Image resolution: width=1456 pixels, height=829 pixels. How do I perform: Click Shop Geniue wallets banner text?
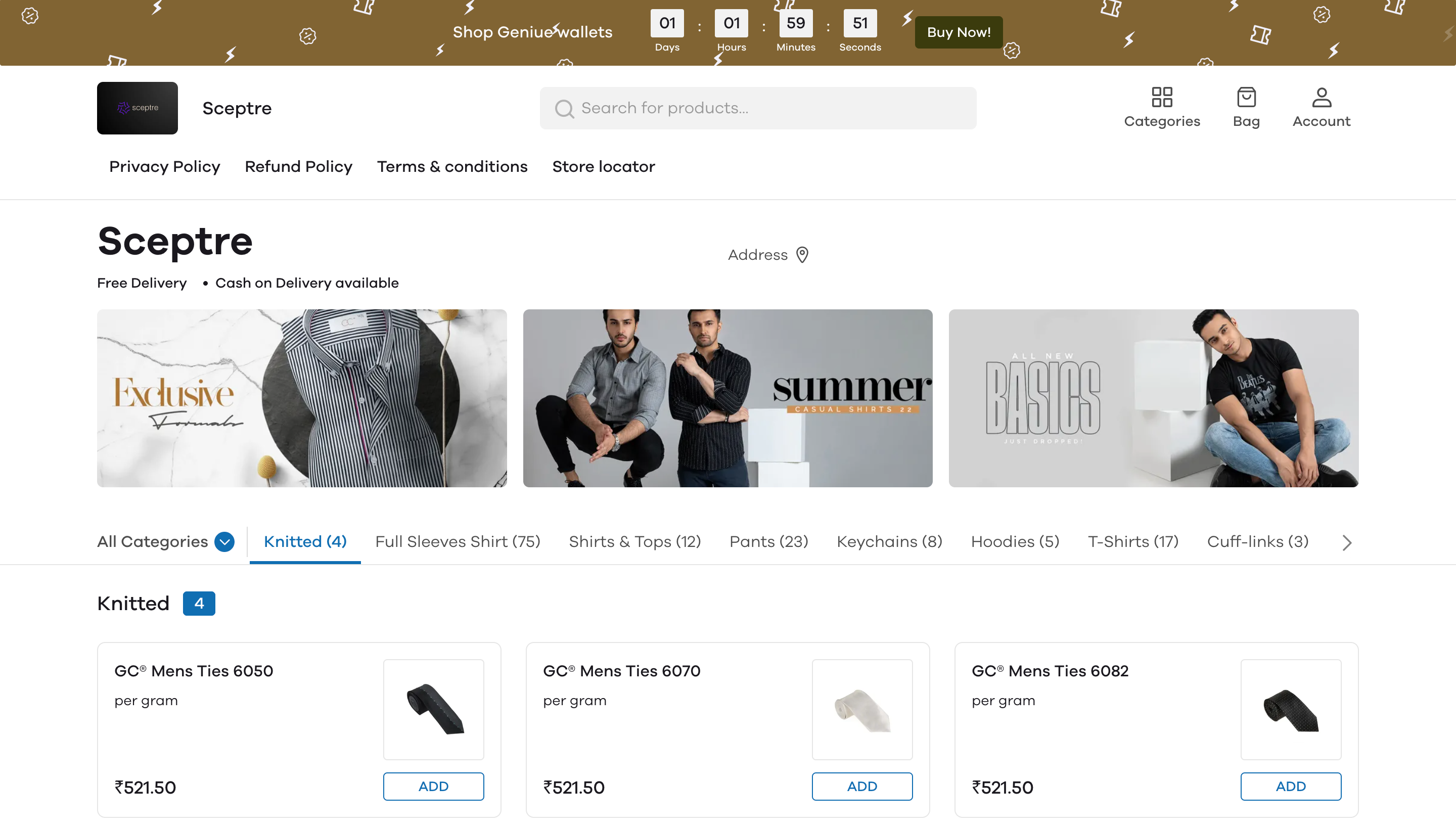pyautogui.click(x=532, y=32)
